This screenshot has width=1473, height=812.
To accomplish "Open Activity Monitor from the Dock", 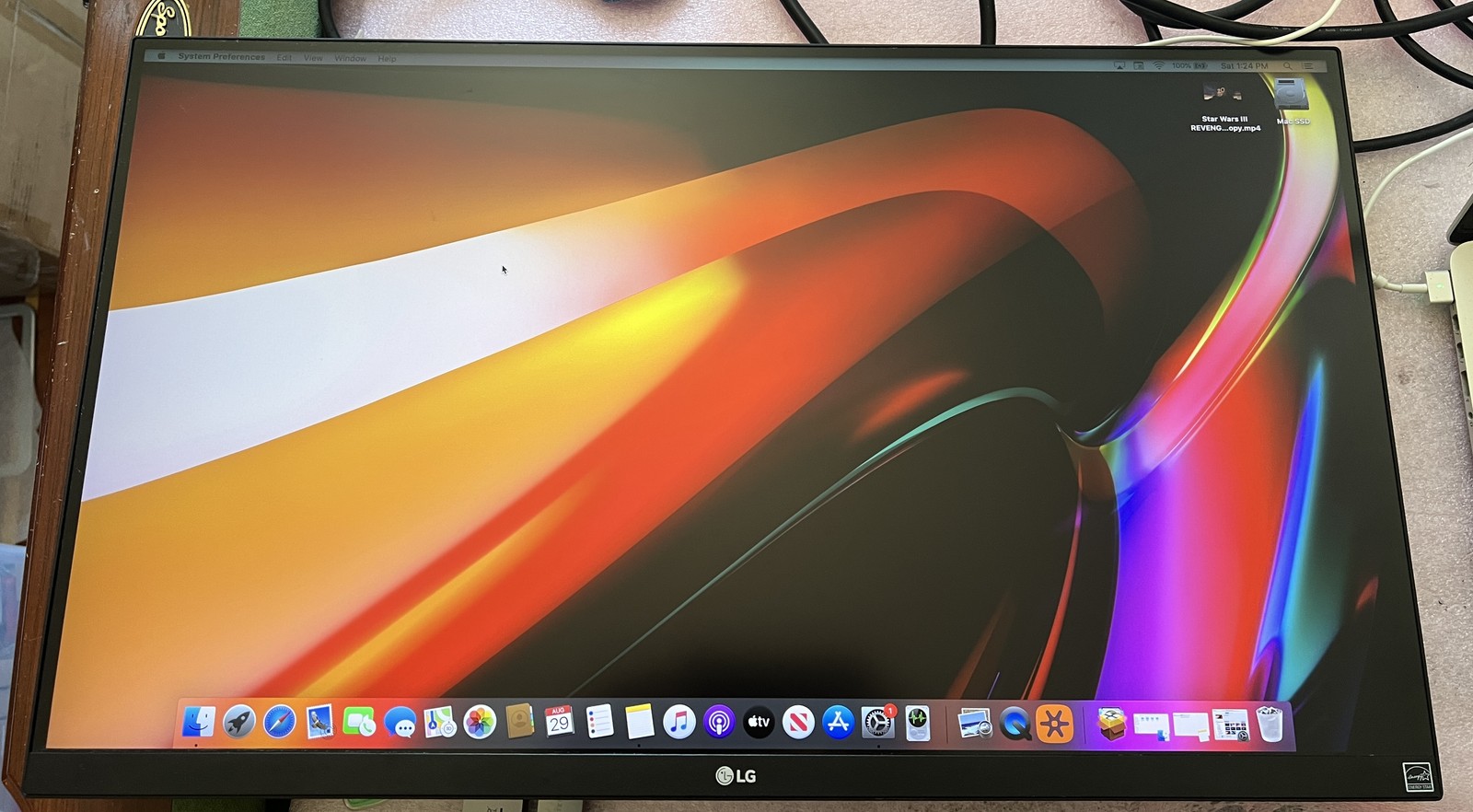I will [x=918, y=724].
